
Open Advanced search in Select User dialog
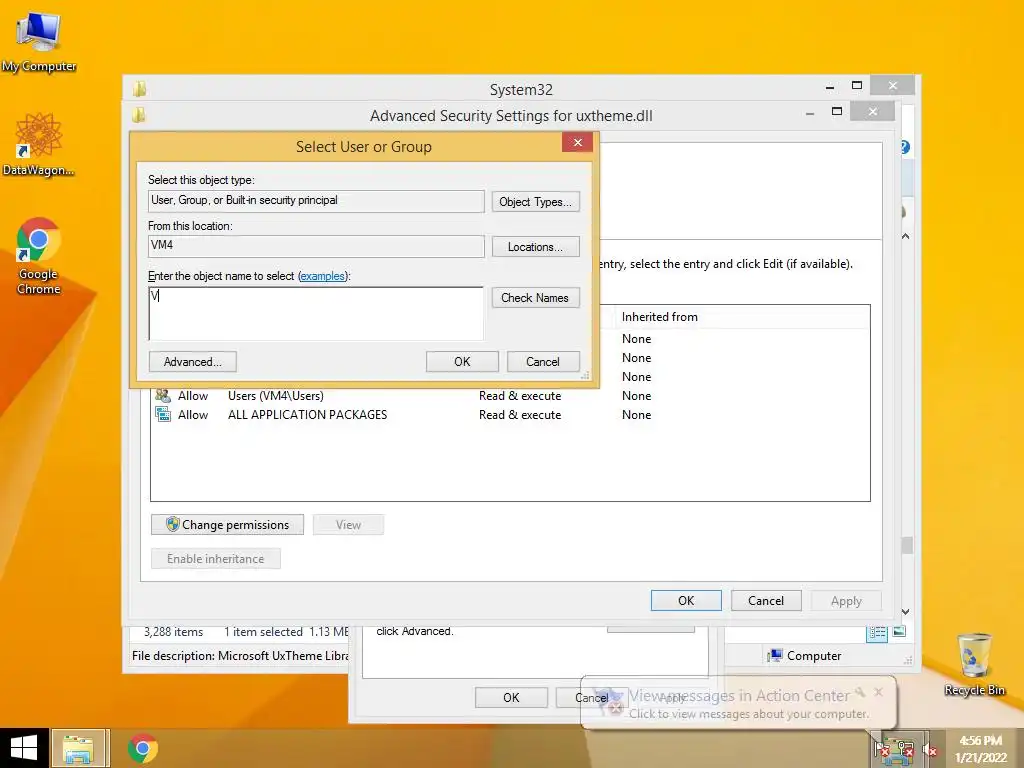click(193, 362)
